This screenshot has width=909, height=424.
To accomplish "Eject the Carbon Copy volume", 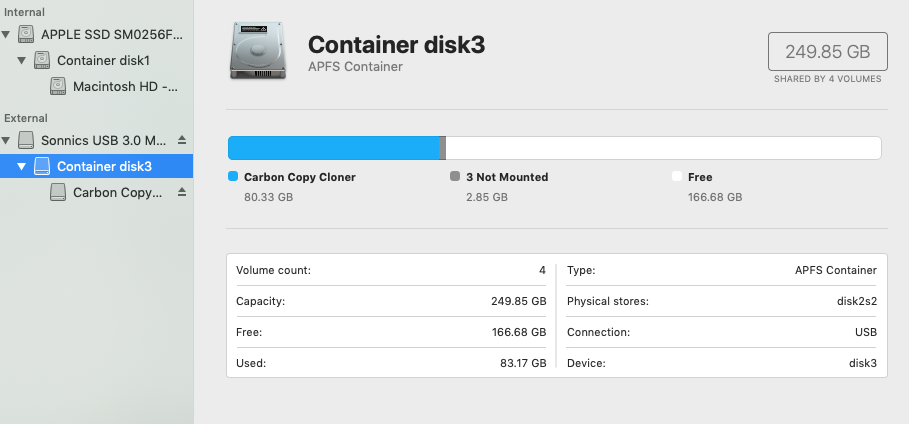I will click(181, 192).
